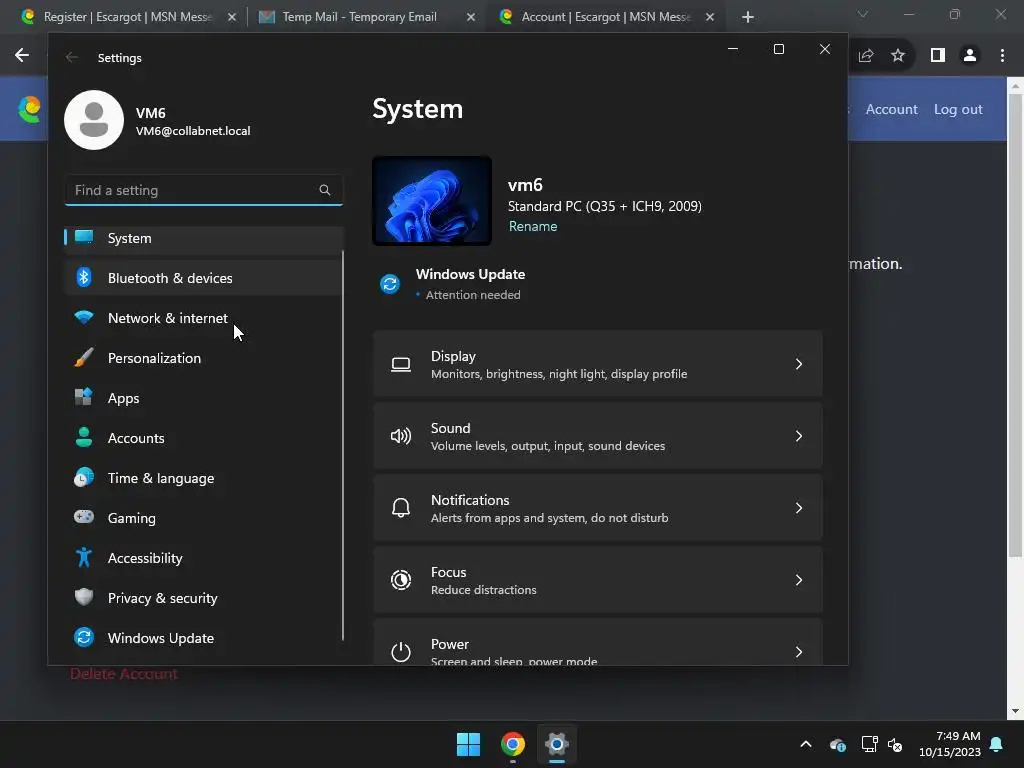Click Chrome icon in taskbar

click(513, 744)
